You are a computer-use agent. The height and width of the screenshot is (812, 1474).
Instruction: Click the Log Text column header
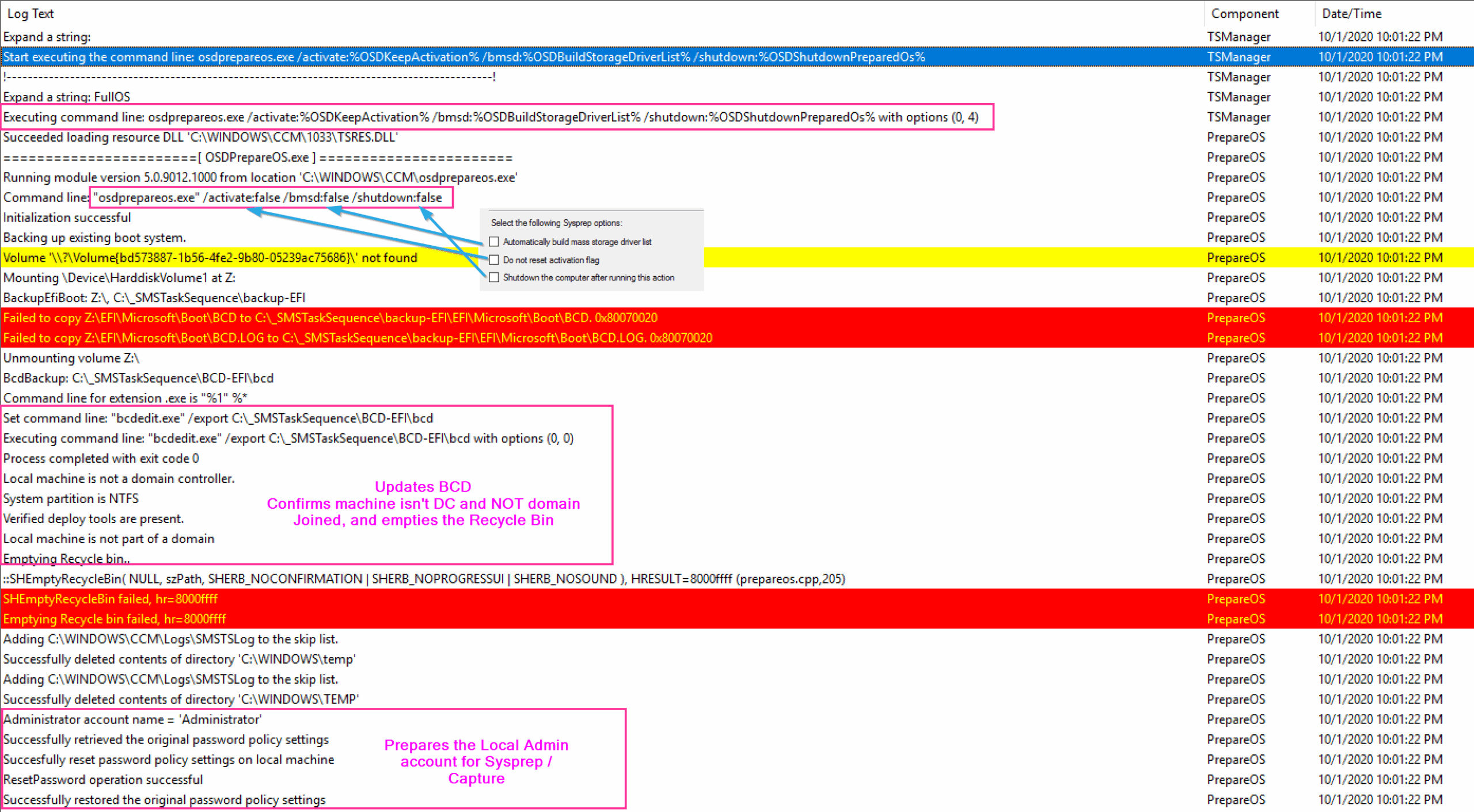click(30, 13)
